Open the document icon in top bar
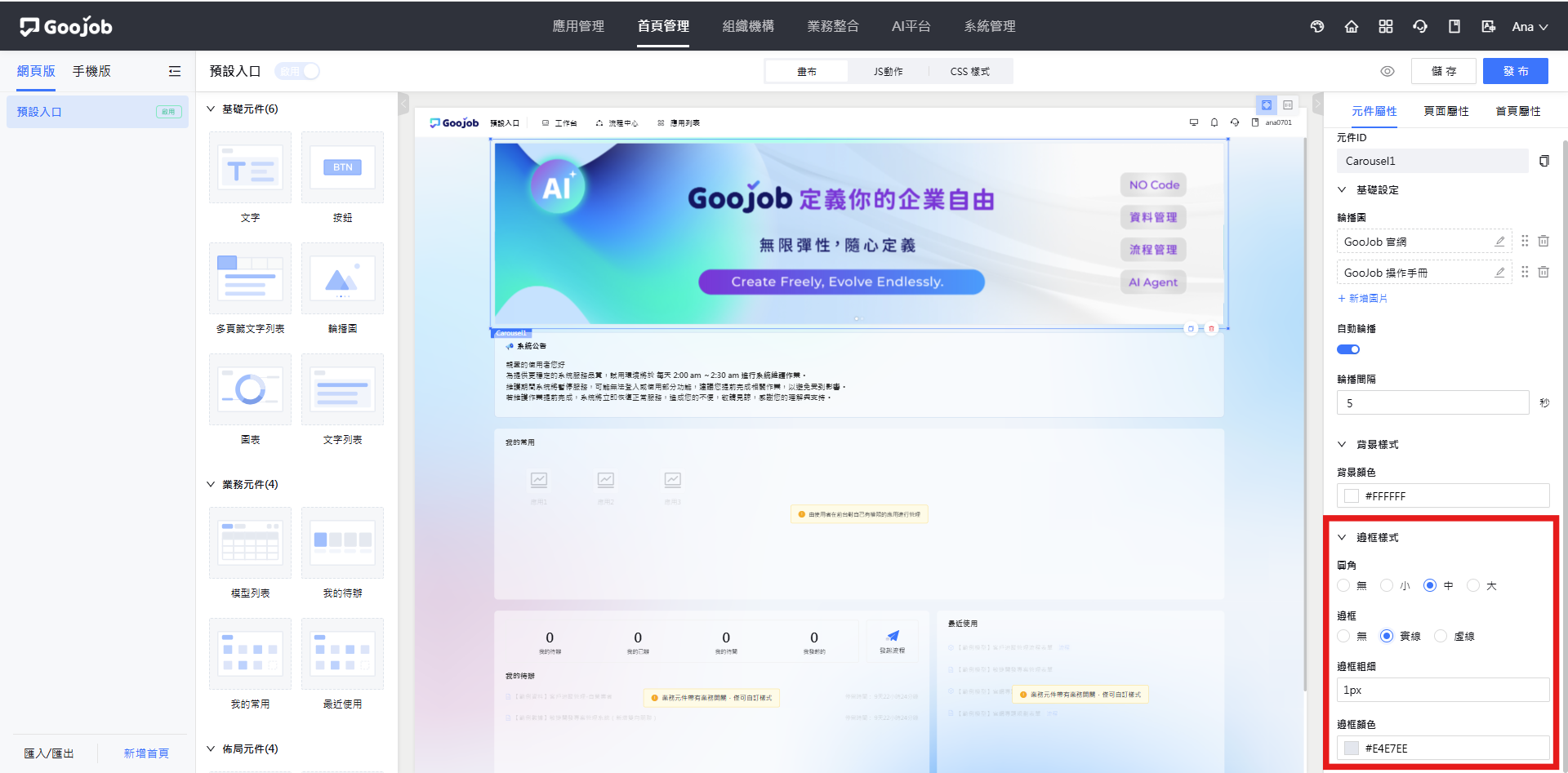 (x=1454, y=27)
